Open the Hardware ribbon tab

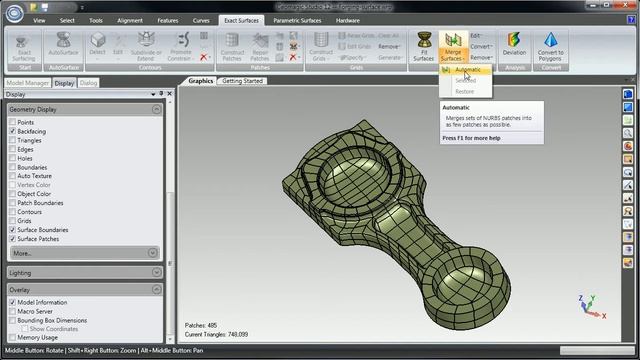pyautogui.click(x=347, y=20)
